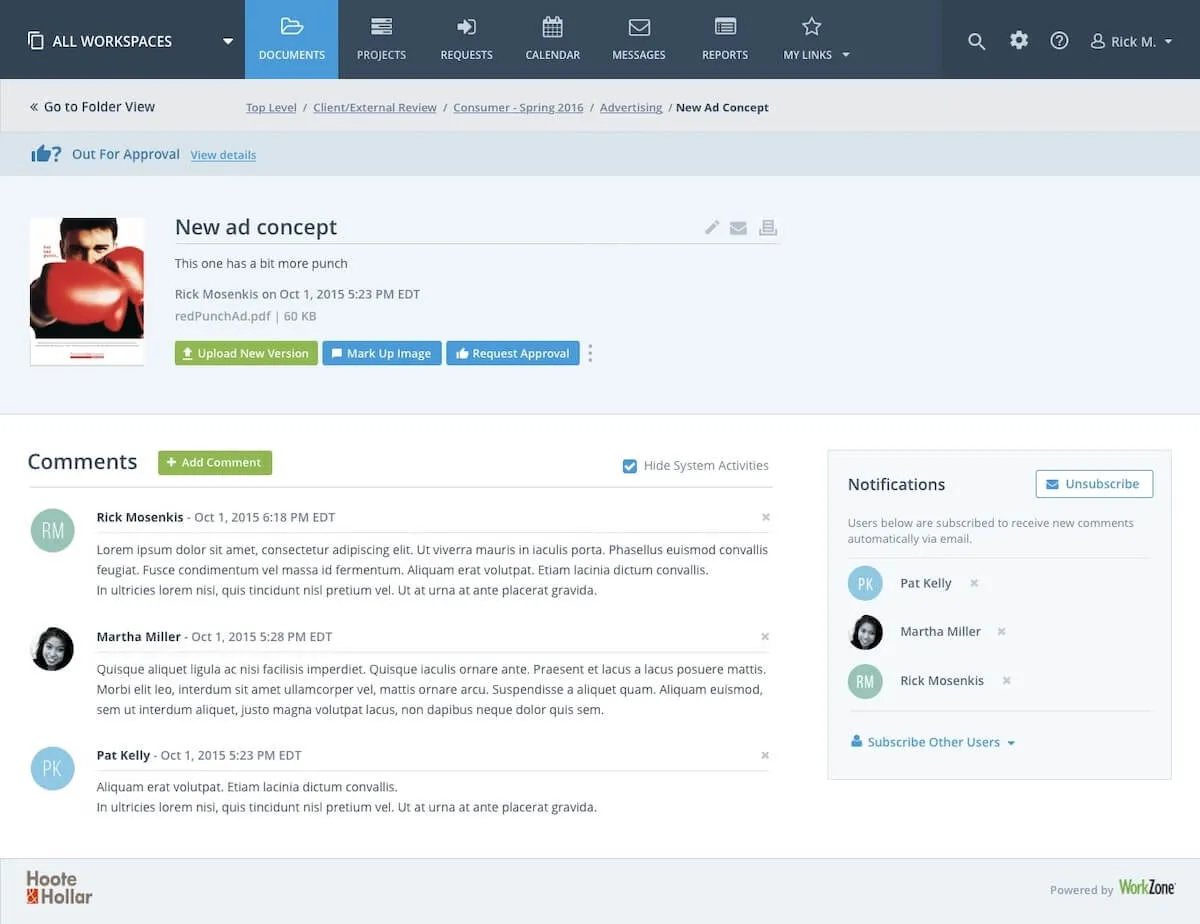Open the Rick M. user menu
This screenshot has width=1200, height=924.
click(x=1131, y=41)
